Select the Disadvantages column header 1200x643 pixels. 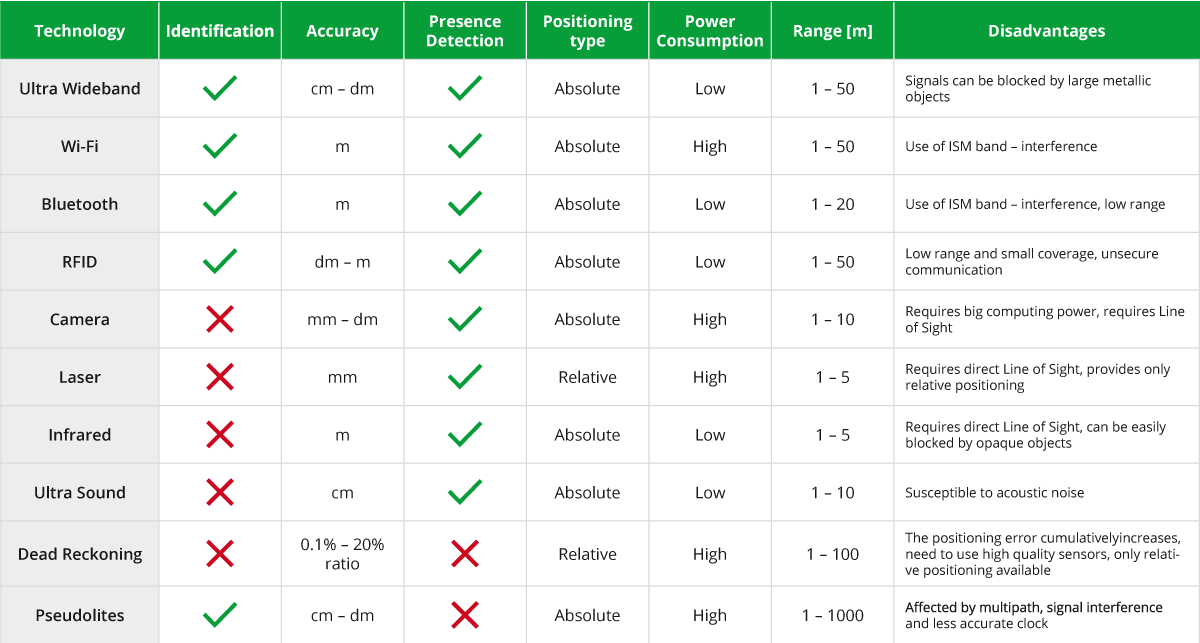[1046, 31]
